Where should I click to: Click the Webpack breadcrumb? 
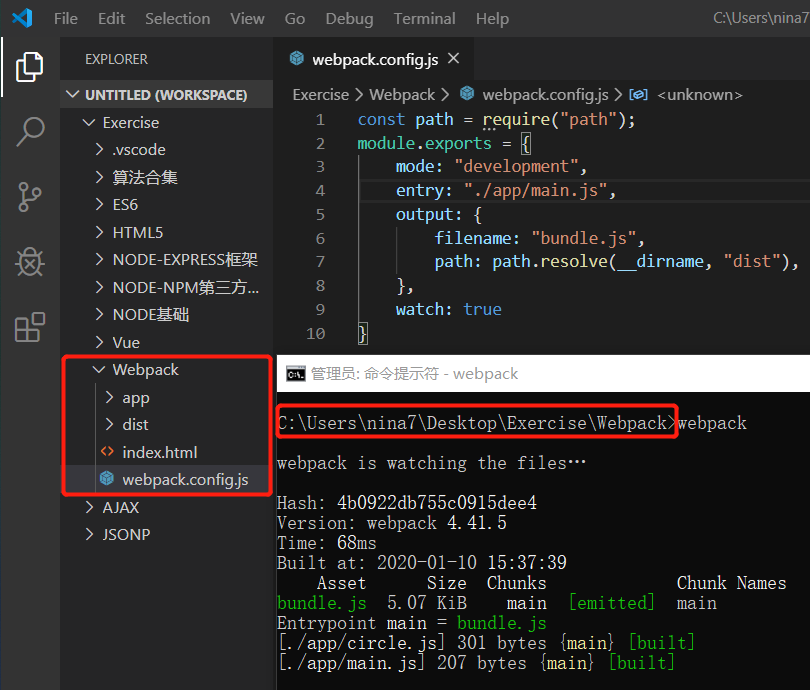[402, 95]
